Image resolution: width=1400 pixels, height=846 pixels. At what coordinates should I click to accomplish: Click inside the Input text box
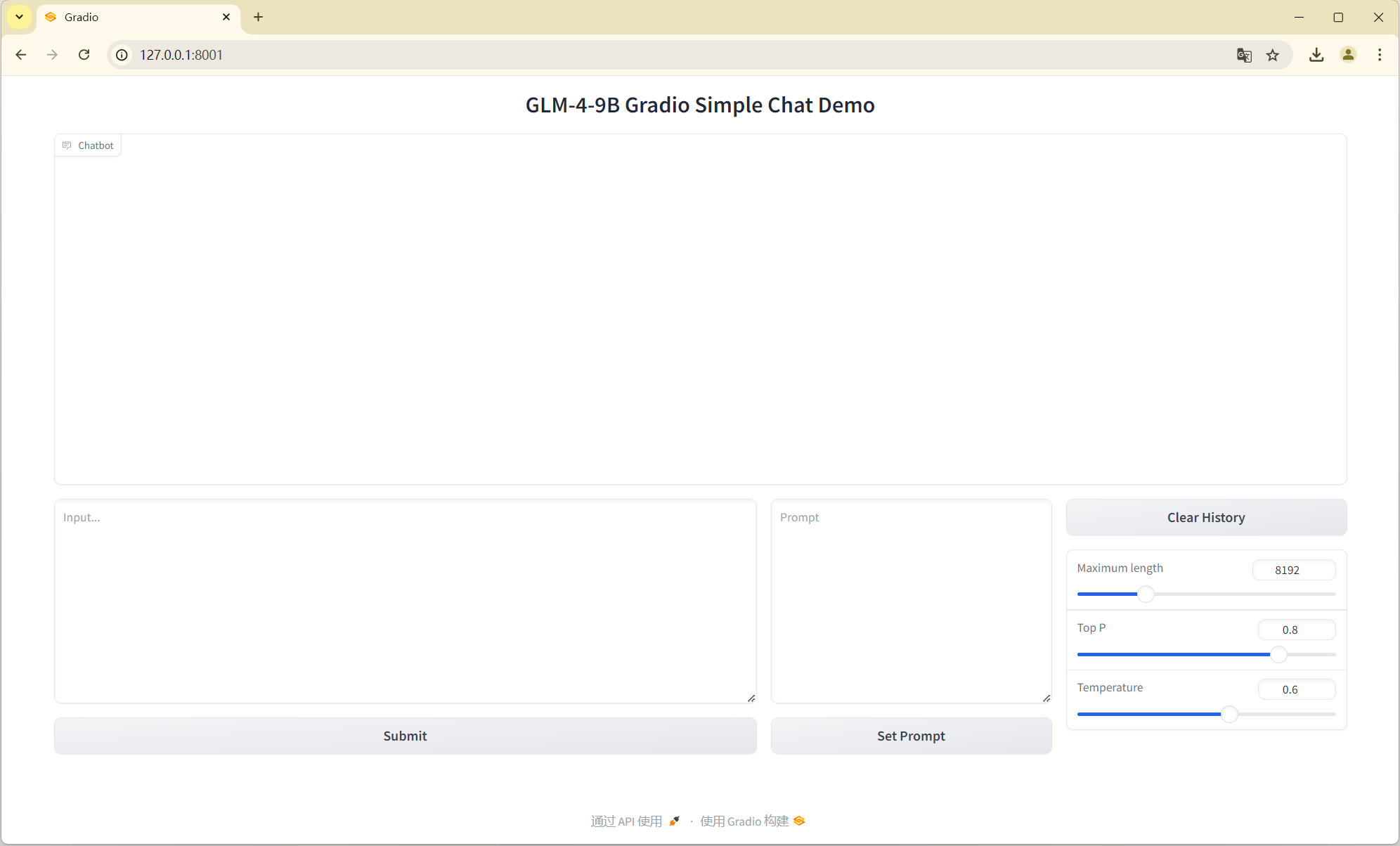click(x=405, y=601)
